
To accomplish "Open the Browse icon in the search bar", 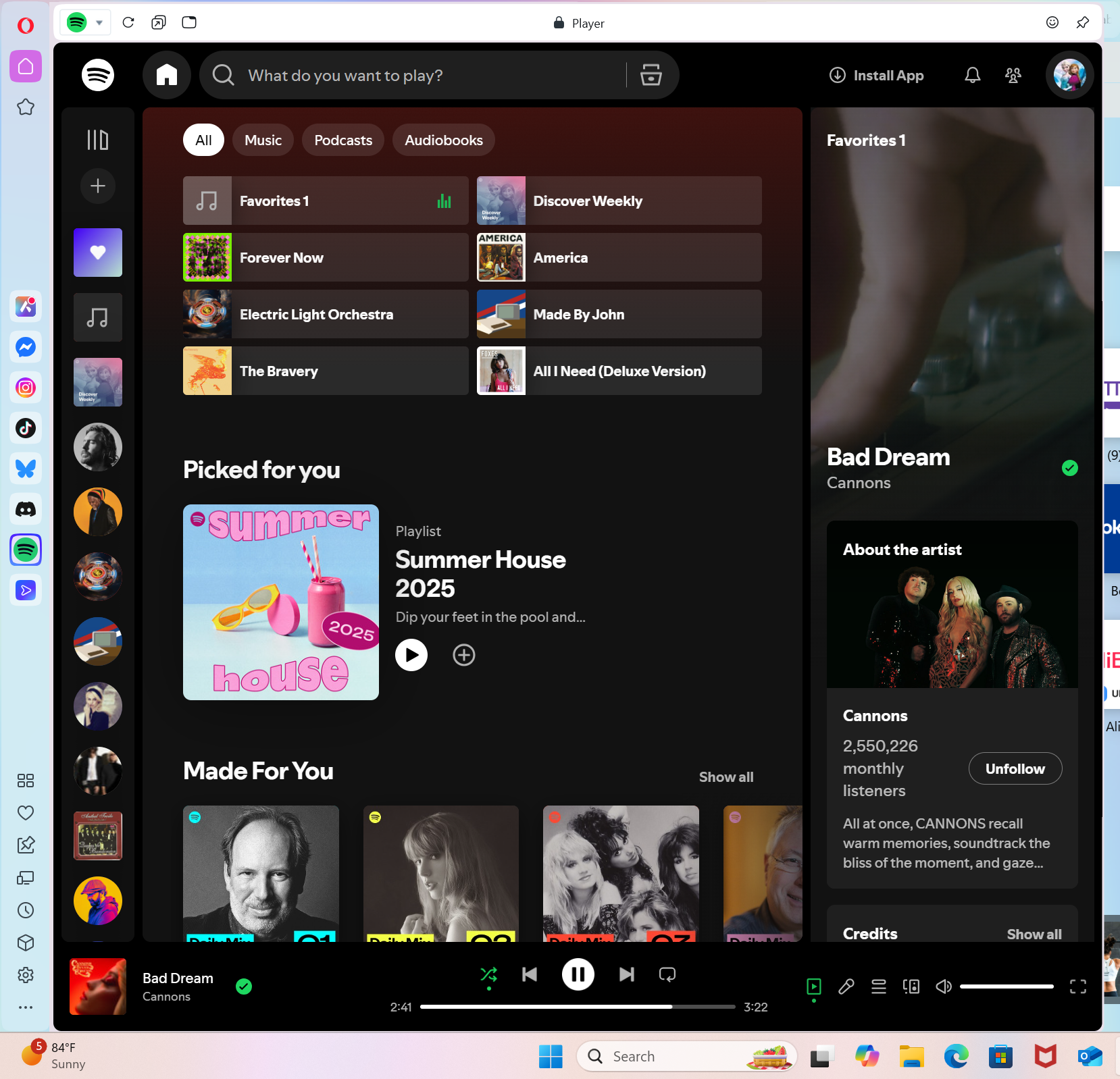I will point(651,75).
